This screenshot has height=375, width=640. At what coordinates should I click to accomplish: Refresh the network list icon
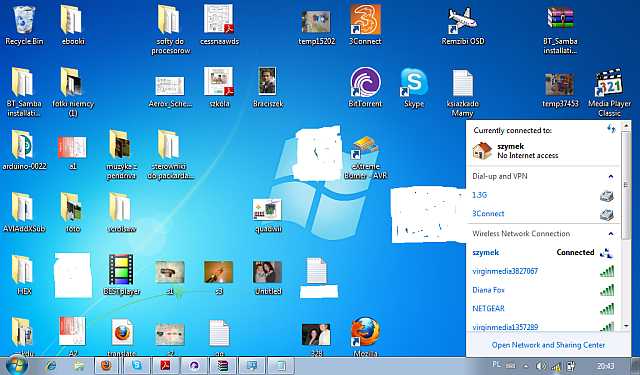click(611, 129)
